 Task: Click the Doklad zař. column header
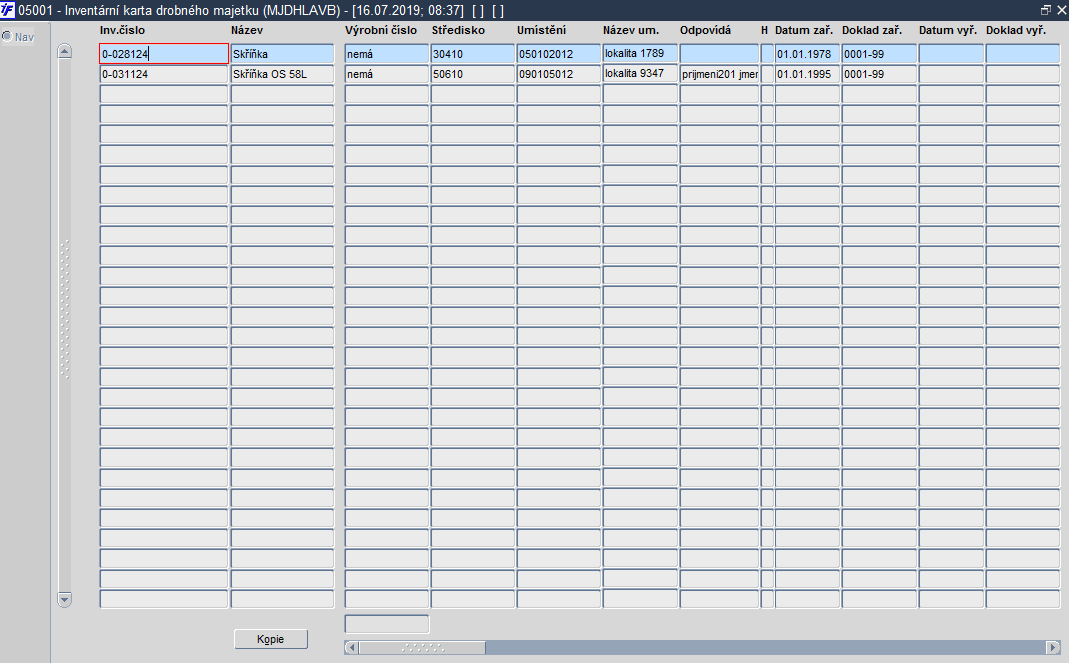click(872, 30)
